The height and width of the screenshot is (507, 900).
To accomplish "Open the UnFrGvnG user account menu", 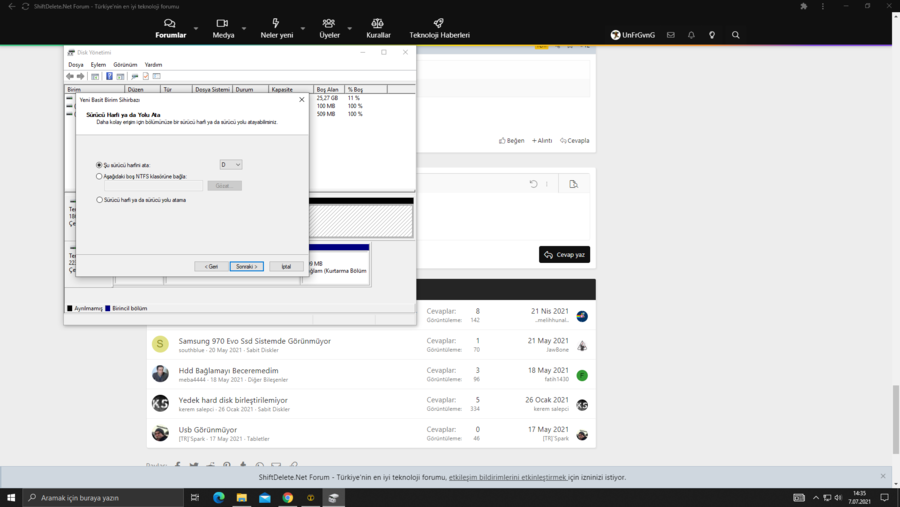I will point(633,35).
